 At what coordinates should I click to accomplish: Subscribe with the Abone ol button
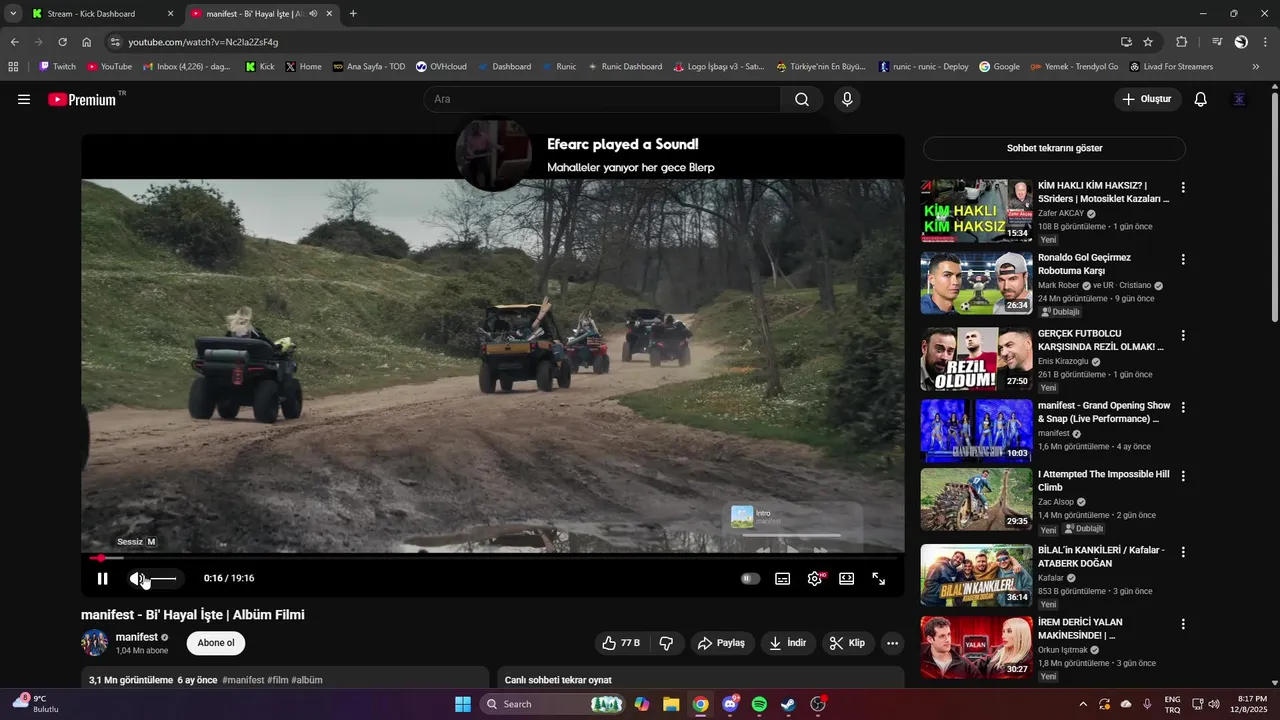pos(216,643)
